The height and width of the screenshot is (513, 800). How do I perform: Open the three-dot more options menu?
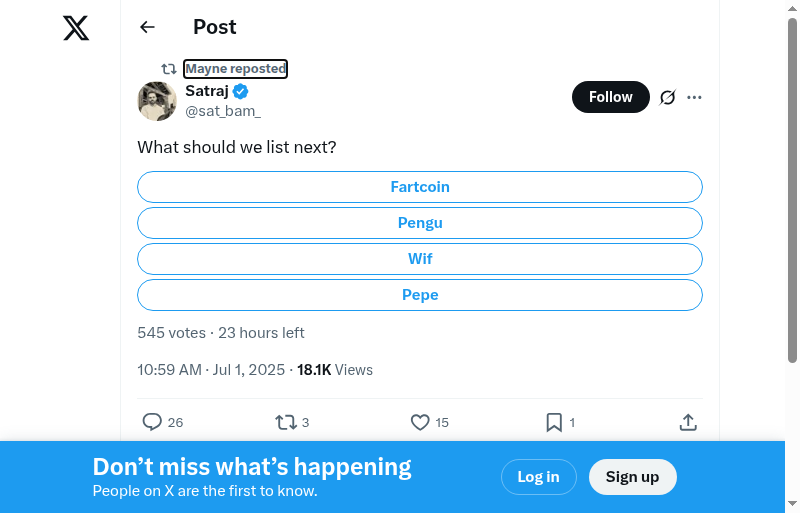pyautogui.click(x=695, y=97)
